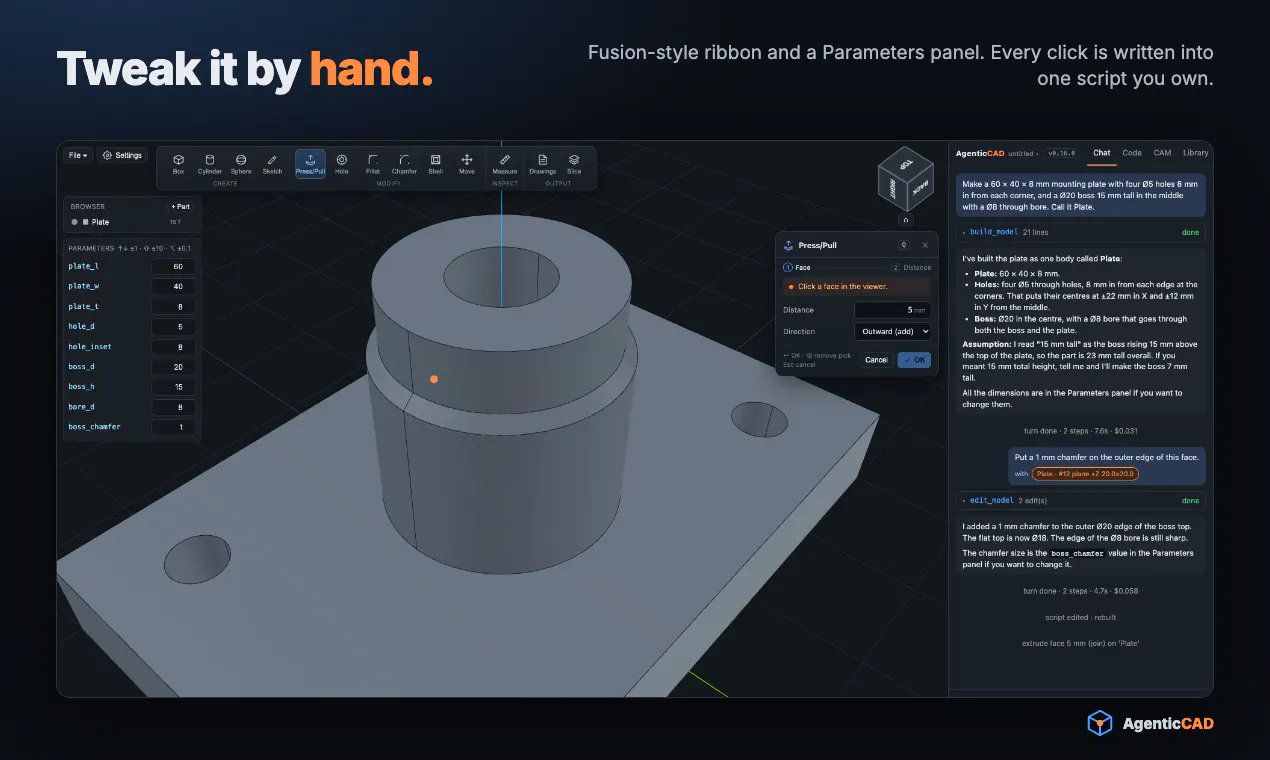The width and height of the screenshot is (1270, 760).
Task: Click the orange pick point on the boss
Action: coord(434,379)
